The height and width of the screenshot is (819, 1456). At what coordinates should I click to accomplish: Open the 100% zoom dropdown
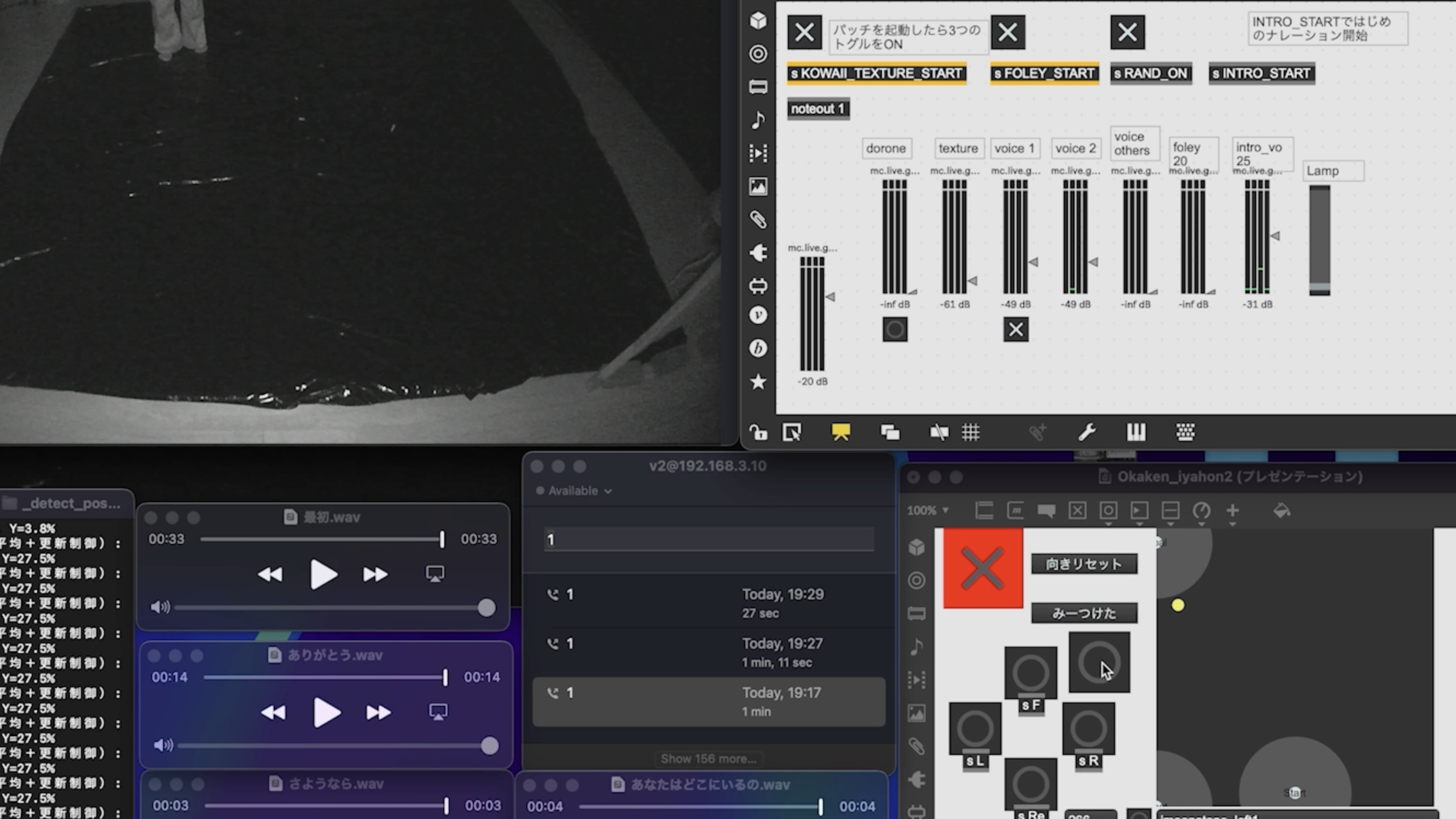click(x=927, y=511)
